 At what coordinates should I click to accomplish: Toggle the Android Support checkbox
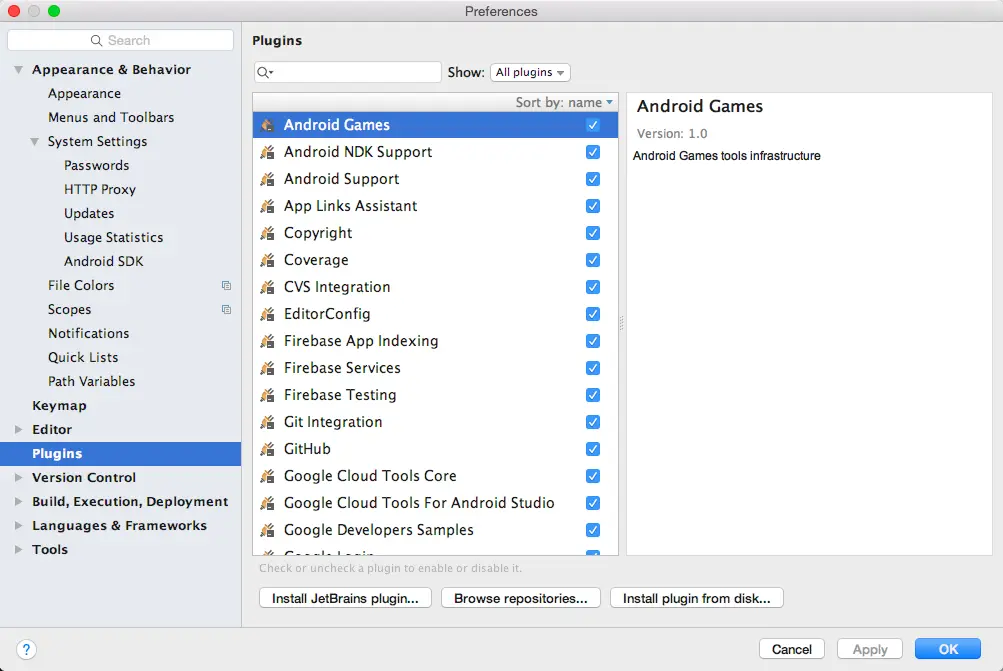(593, 179)
